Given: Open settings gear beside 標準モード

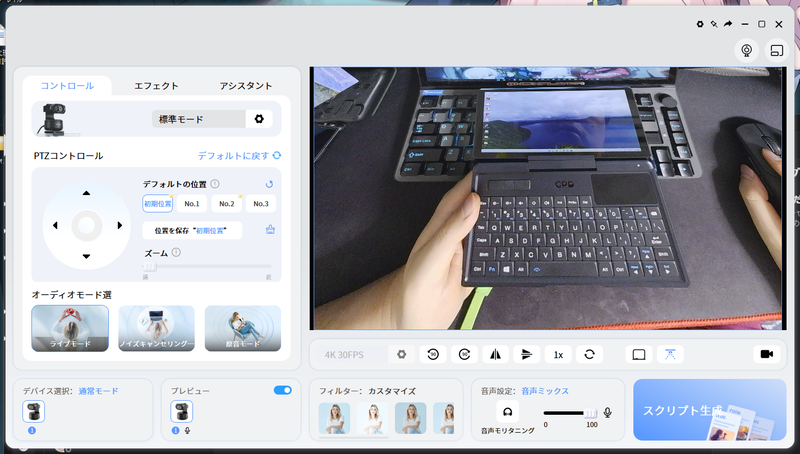Looking at the screenshot, I should coord(259,119).
